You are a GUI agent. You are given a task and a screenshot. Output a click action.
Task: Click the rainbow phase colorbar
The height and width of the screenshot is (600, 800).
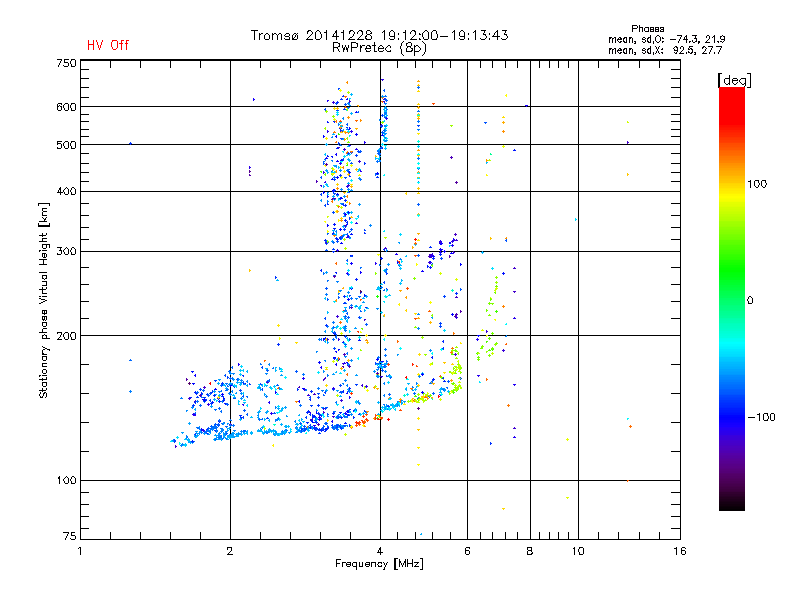point(732,298)
